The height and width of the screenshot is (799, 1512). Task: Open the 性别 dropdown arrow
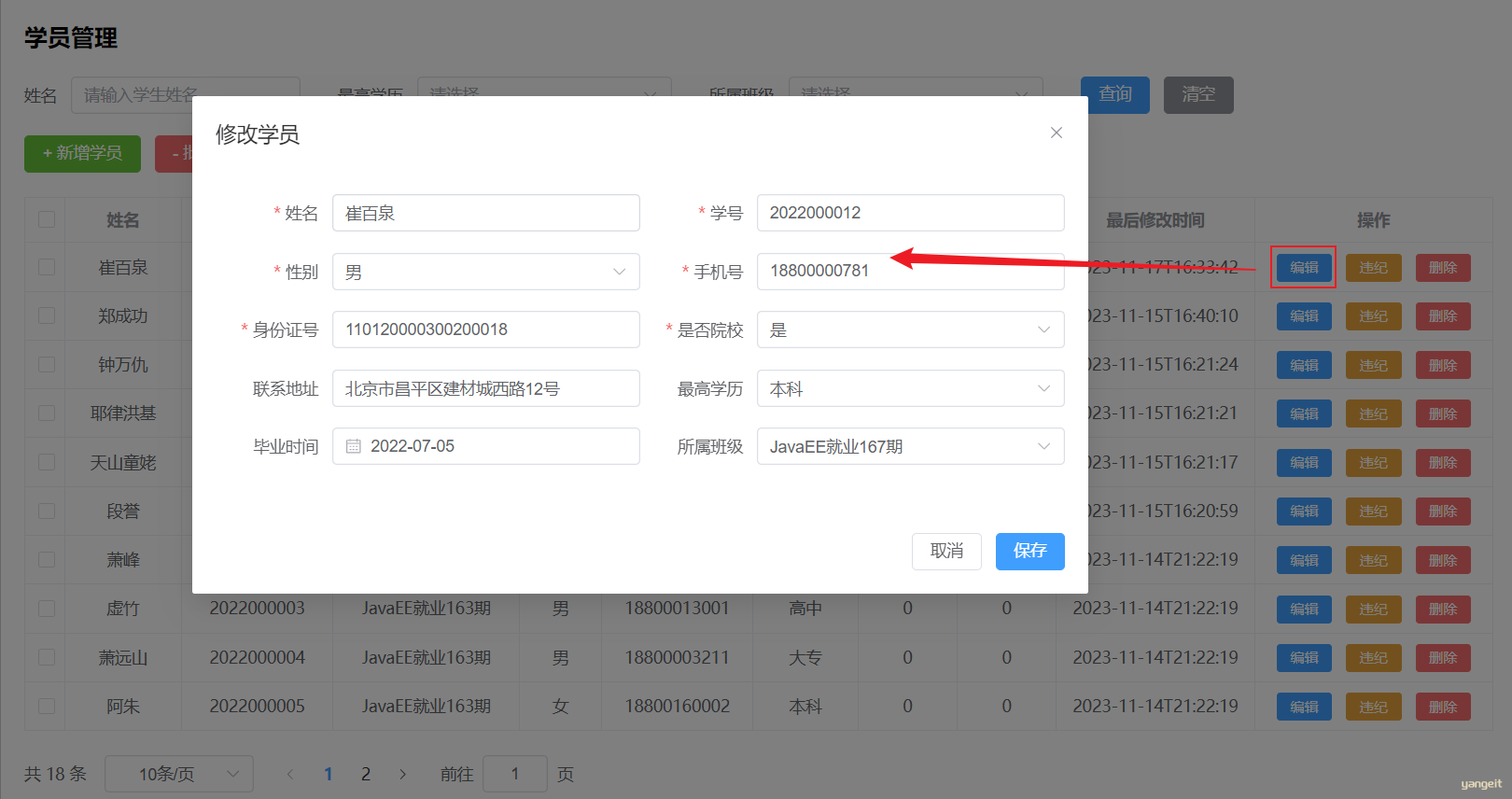(619, 272)
